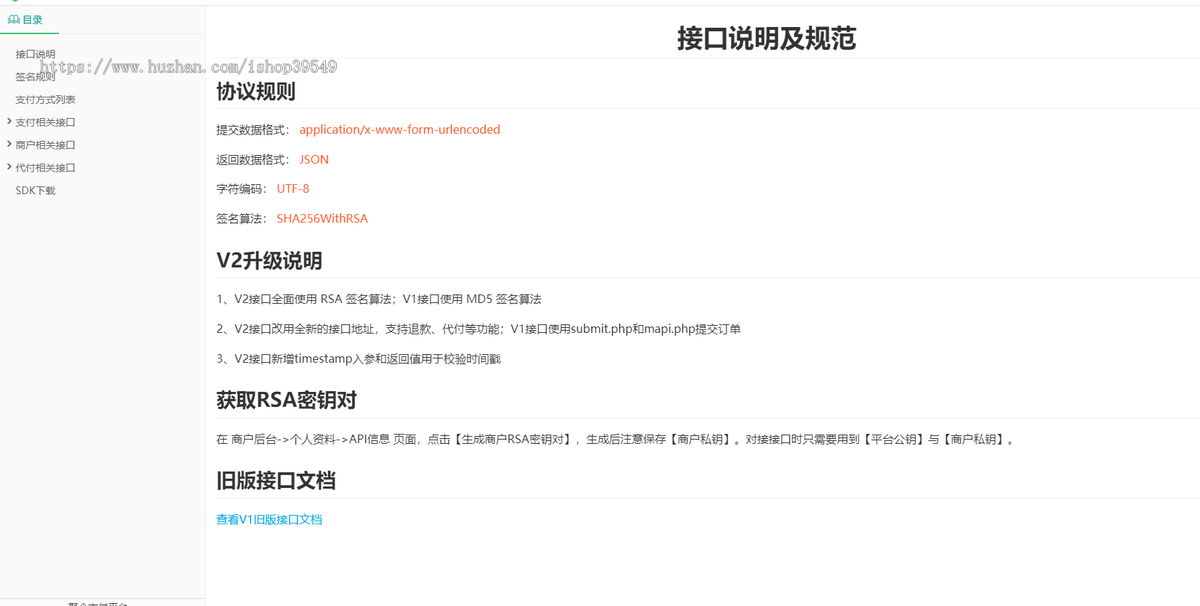The height and width of the screenshot is (606, 1200).
Task: Click the 商户后台 API信息 instruction paragraph
Action: tap(616, 440)
